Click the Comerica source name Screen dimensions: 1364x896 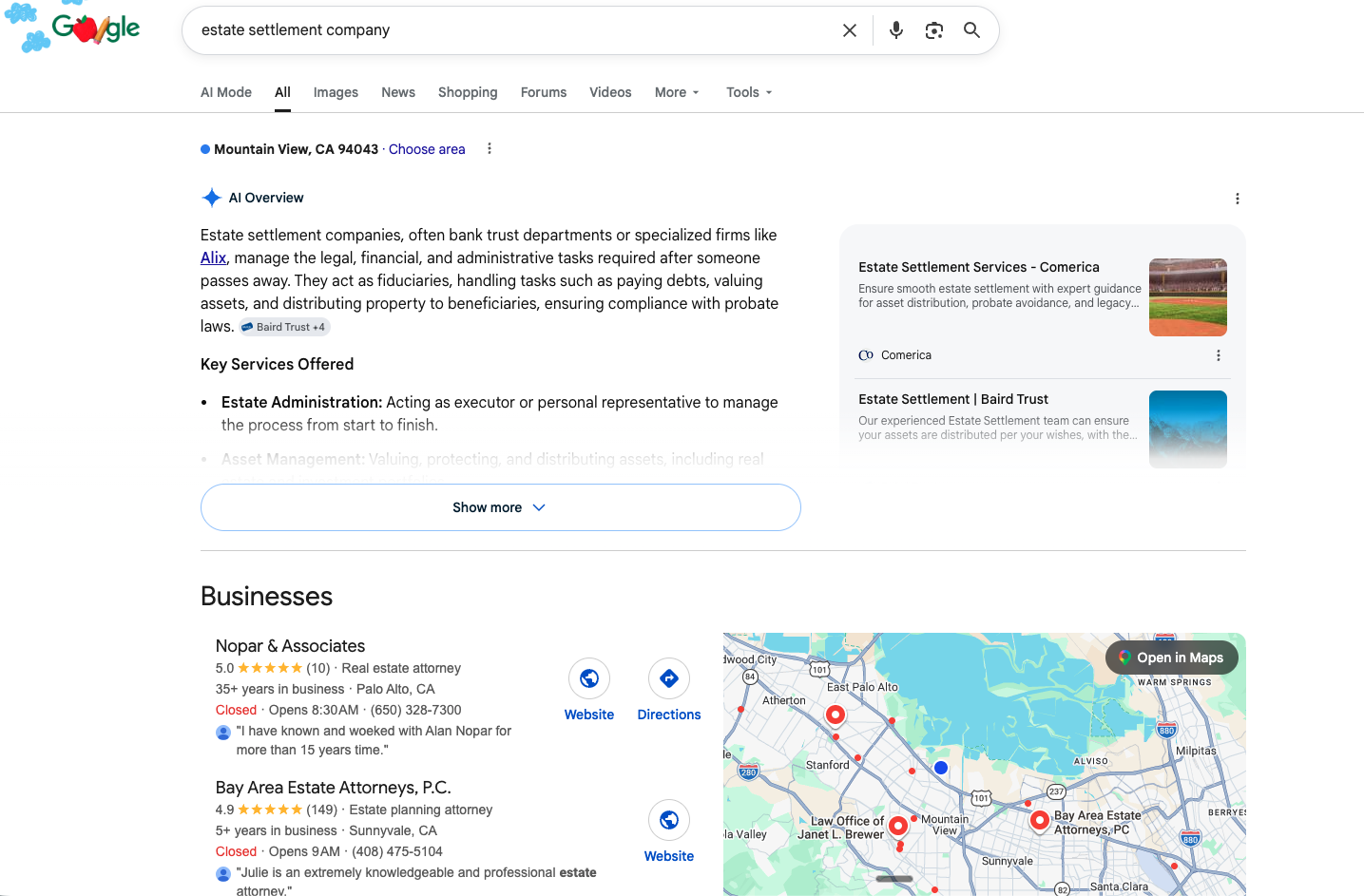click(x=906, y=355)
